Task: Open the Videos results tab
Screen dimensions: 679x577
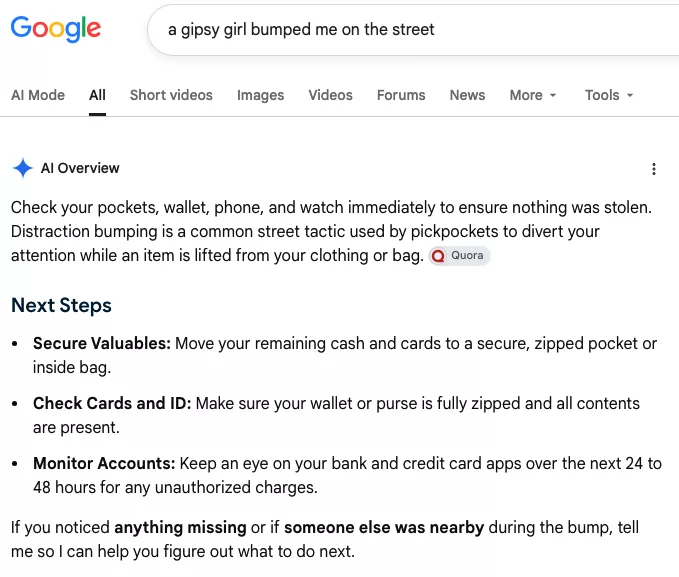Action: click(330, 95)
